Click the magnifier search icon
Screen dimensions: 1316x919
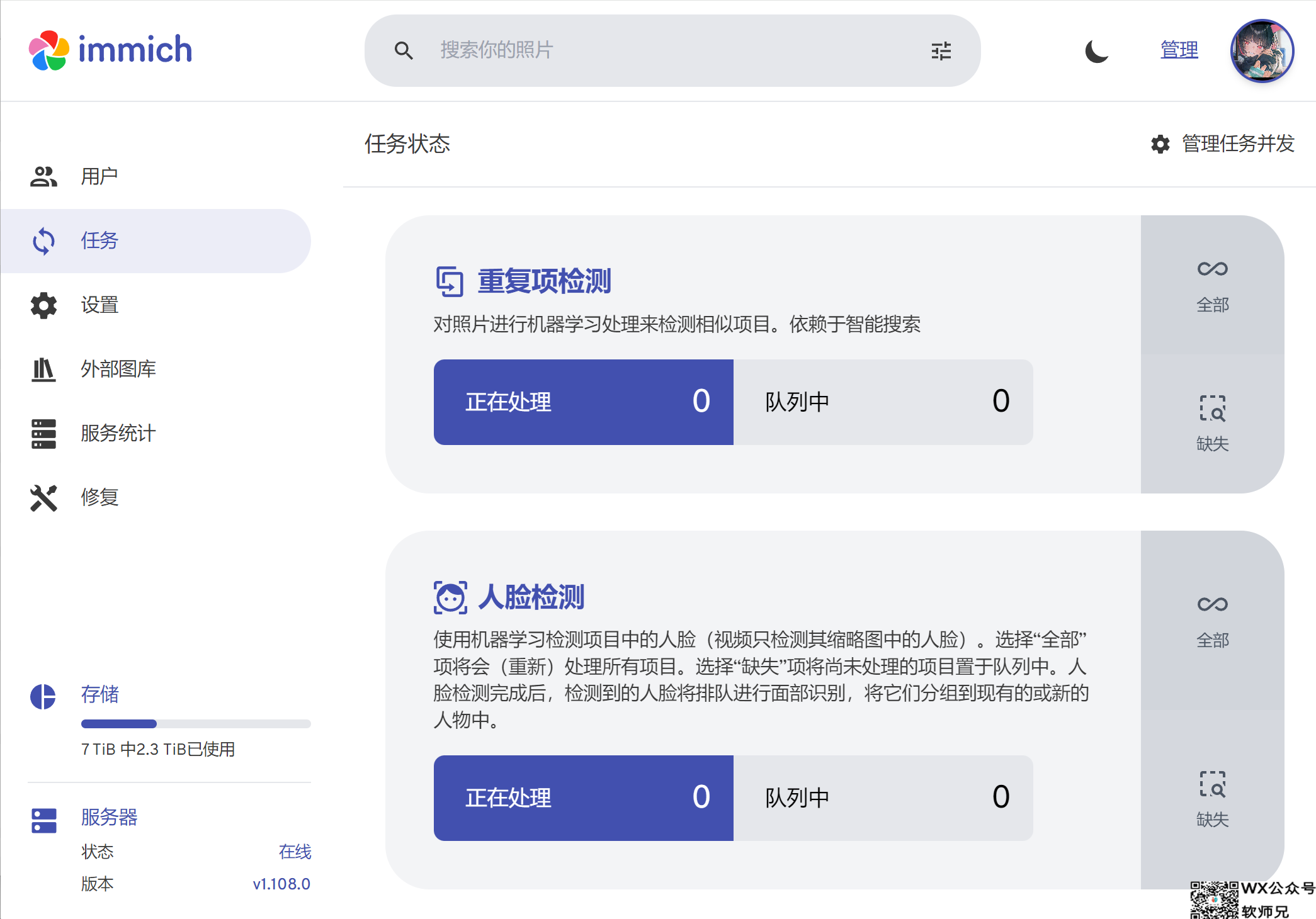[x=404, y=50]
